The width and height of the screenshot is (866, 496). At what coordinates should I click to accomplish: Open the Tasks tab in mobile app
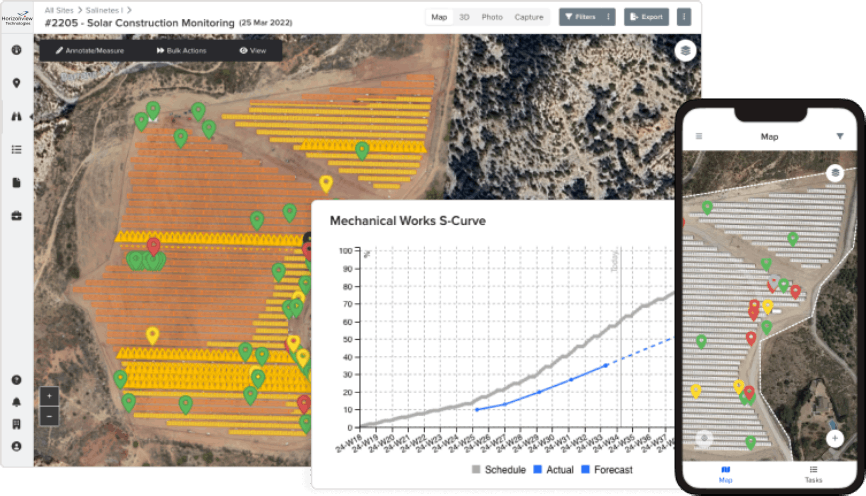813,474
